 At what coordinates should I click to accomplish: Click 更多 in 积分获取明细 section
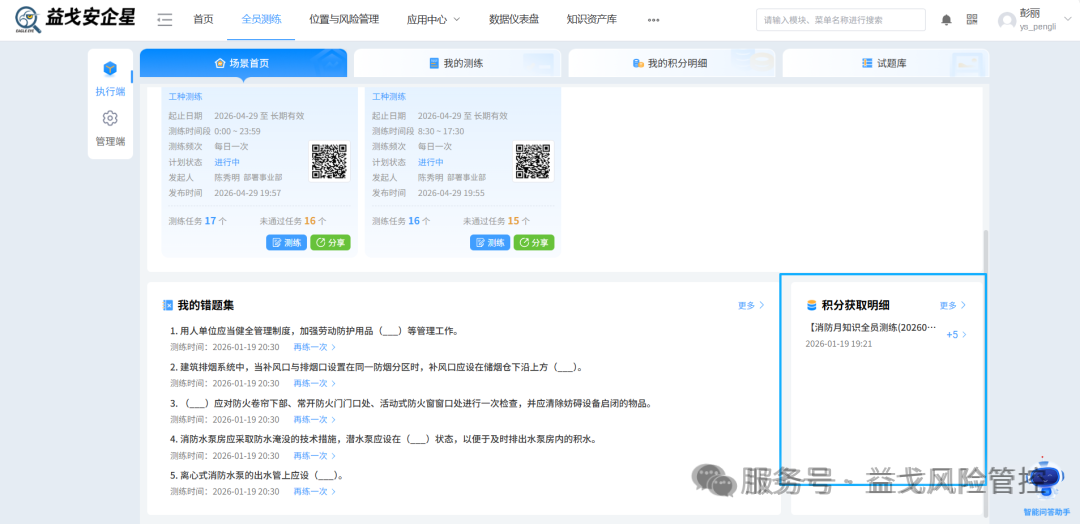pos(953,305)
